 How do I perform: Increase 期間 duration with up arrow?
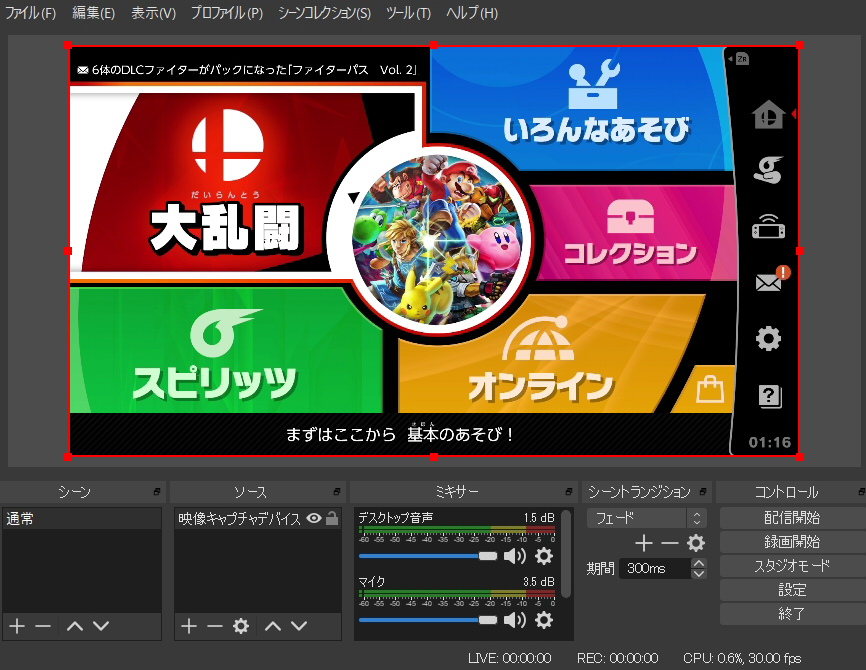(699, 563)
